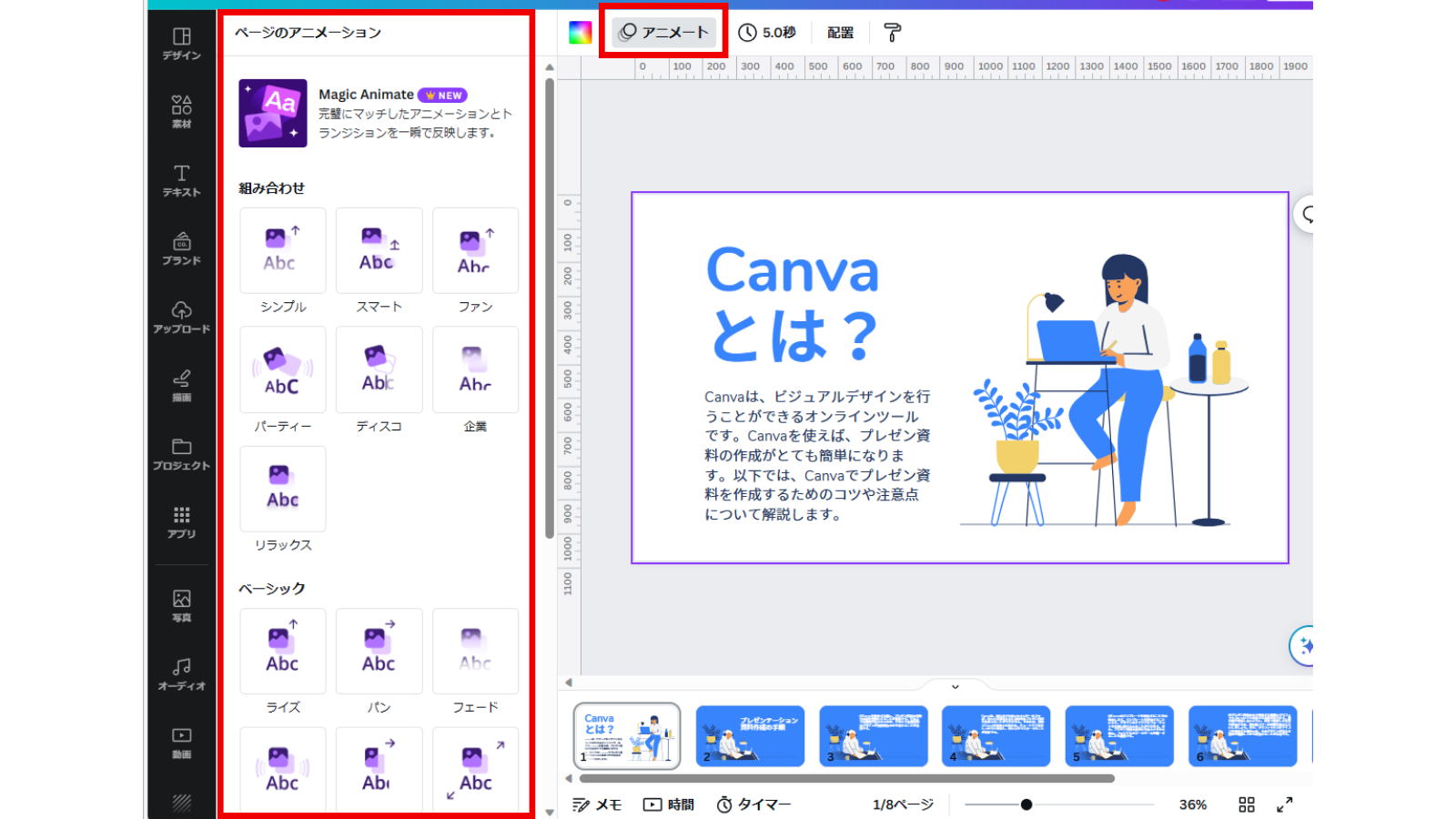Open the プロジェクト sidebar tab
The width and height of the screenshot is (1456, 819).
click(181, 453)
